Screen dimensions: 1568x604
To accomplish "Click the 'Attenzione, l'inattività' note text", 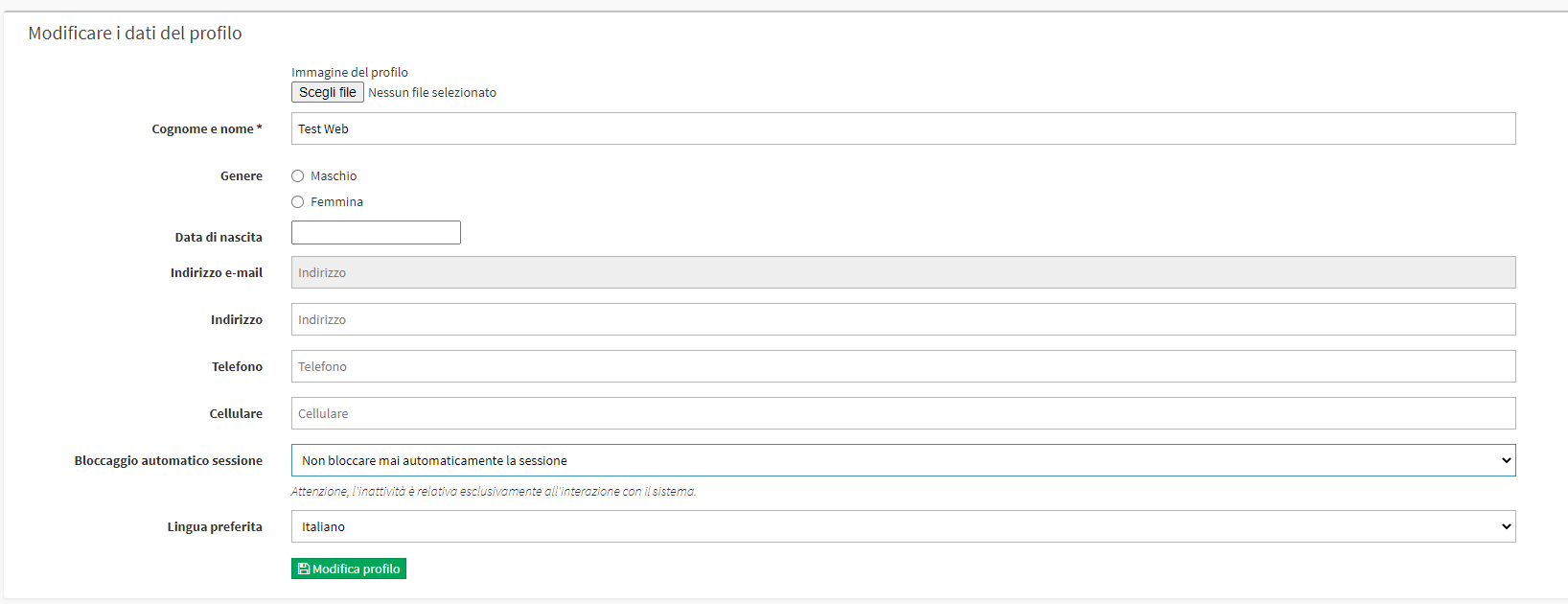I will pyautogui.click(x=494, y=492).
